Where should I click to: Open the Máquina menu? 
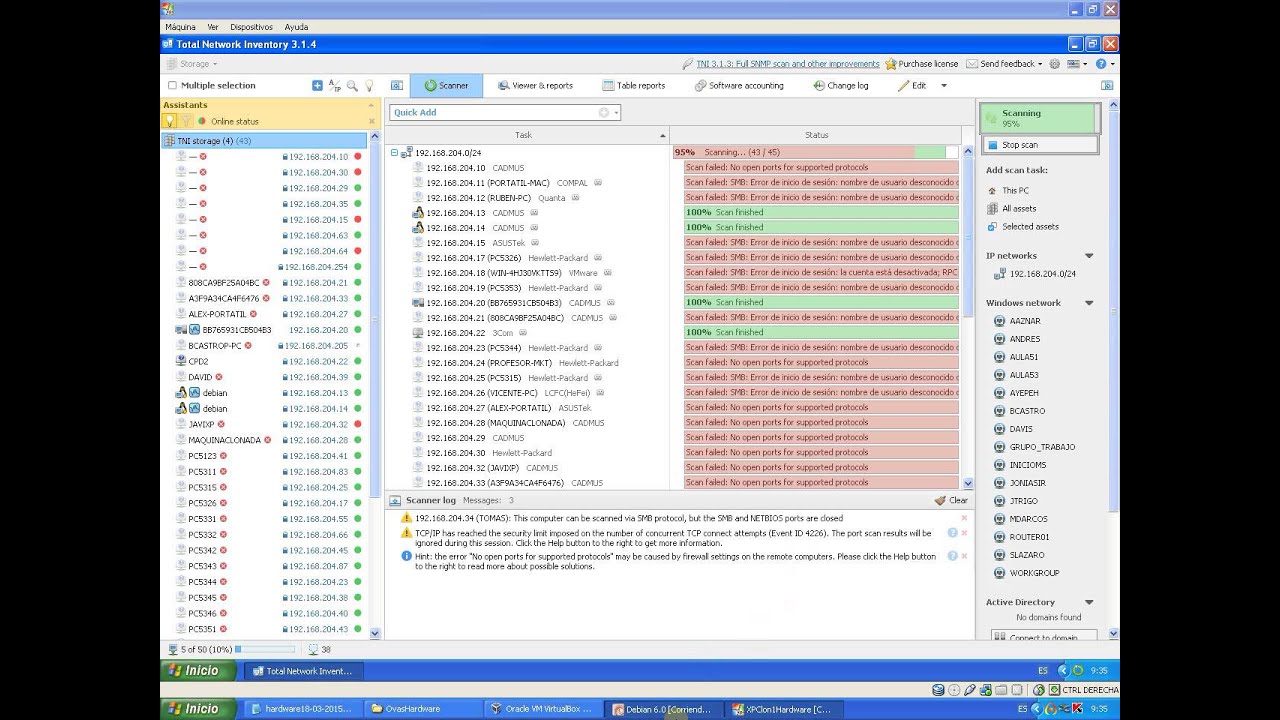180,27
